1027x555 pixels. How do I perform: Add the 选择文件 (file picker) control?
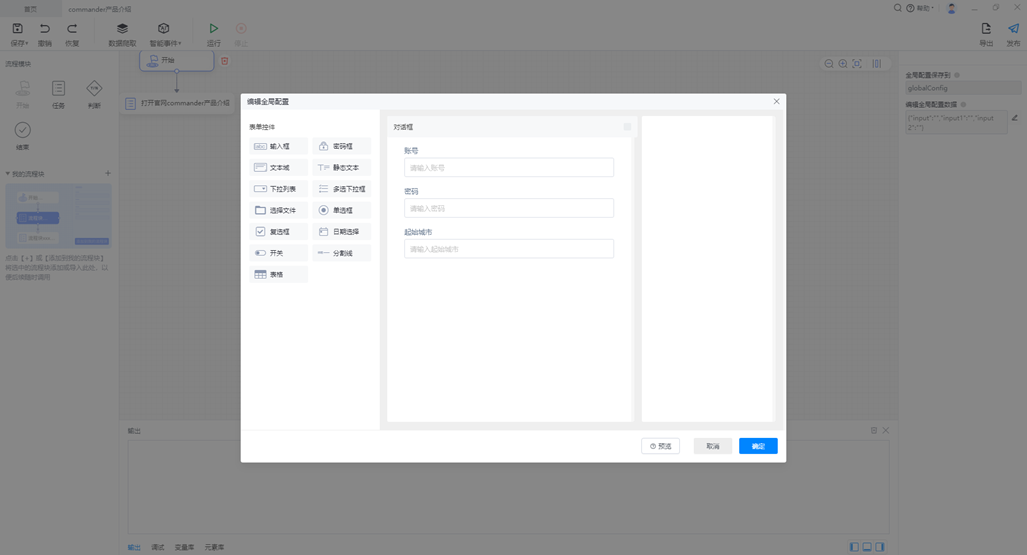(x=279, y=210)
